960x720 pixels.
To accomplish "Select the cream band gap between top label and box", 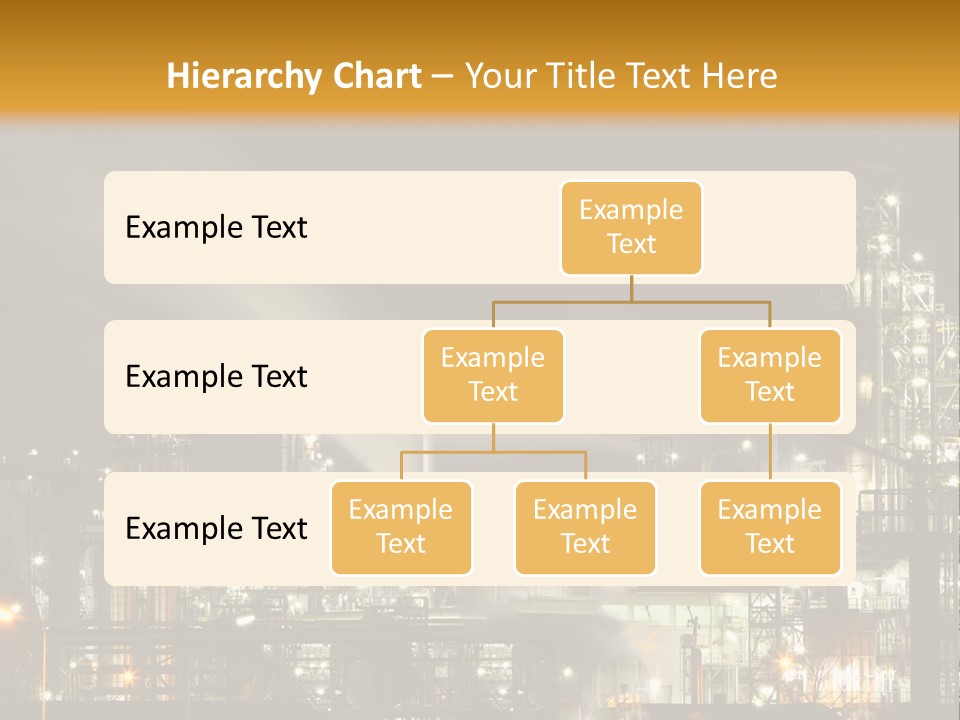I will point(430,228).
